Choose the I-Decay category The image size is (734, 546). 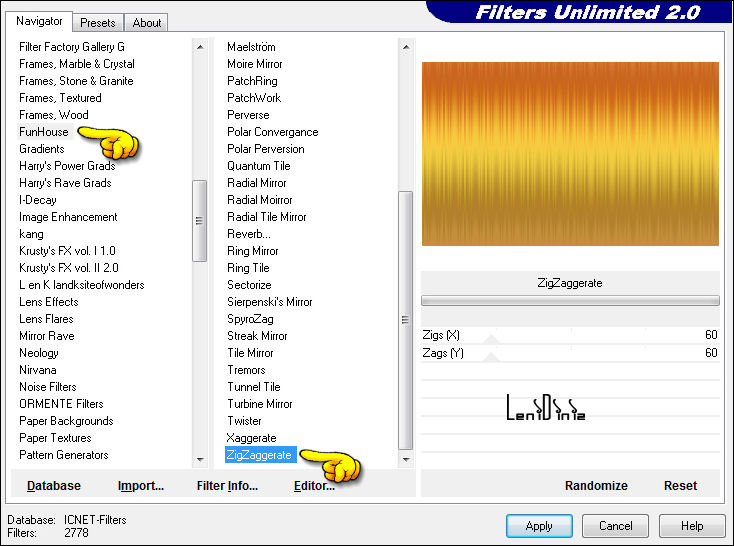38,200
